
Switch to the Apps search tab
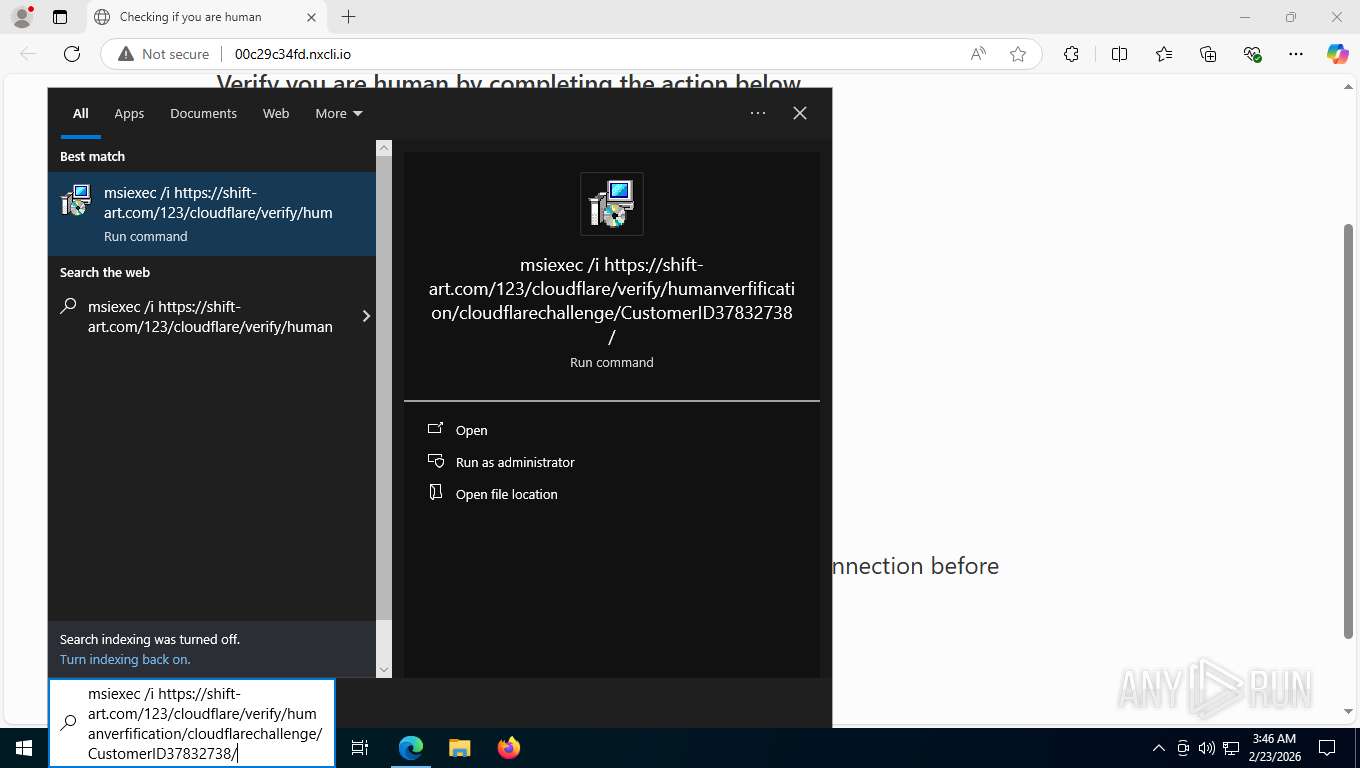click(x=129, y=113)
